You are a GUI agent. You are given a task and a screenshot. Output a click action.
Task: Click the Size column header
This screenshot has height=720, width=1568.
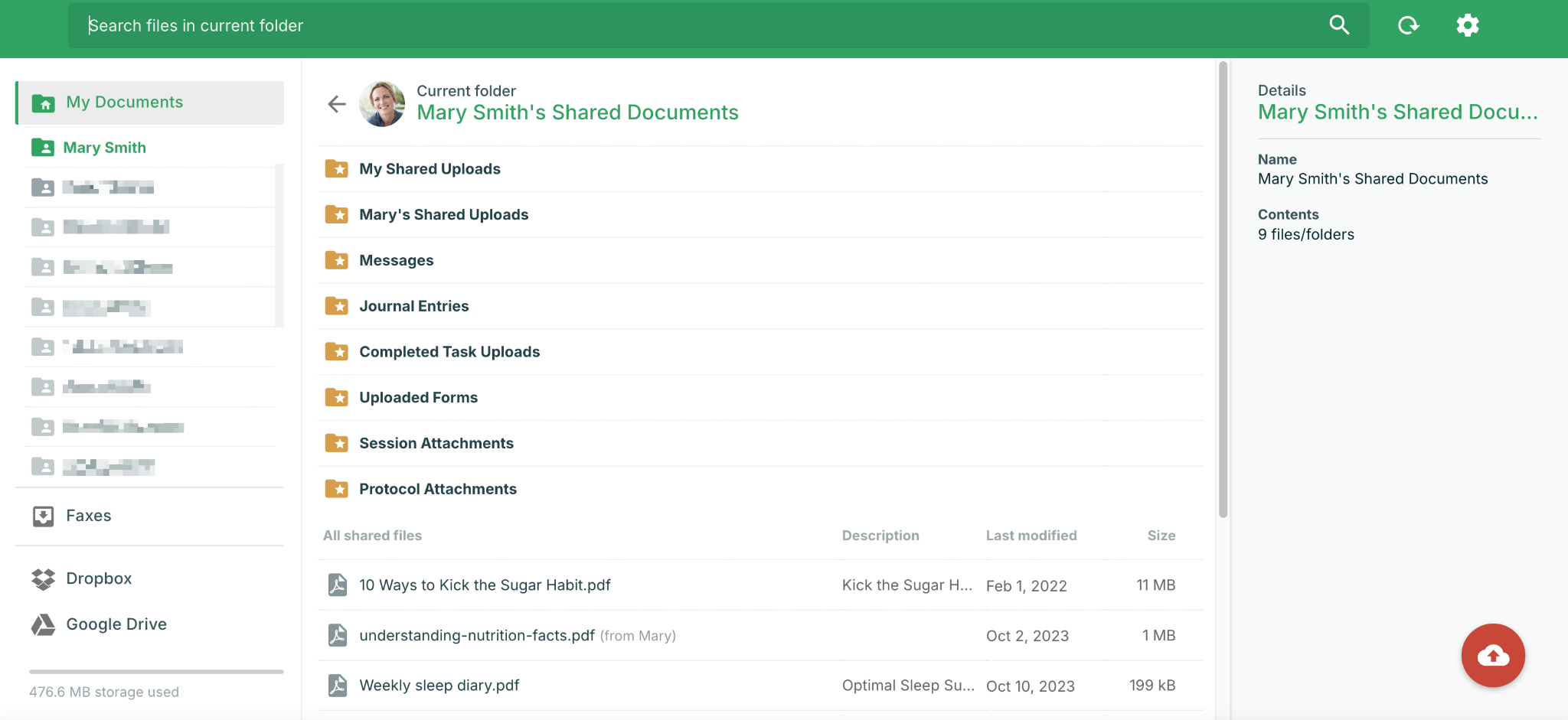coord(1161,536)
